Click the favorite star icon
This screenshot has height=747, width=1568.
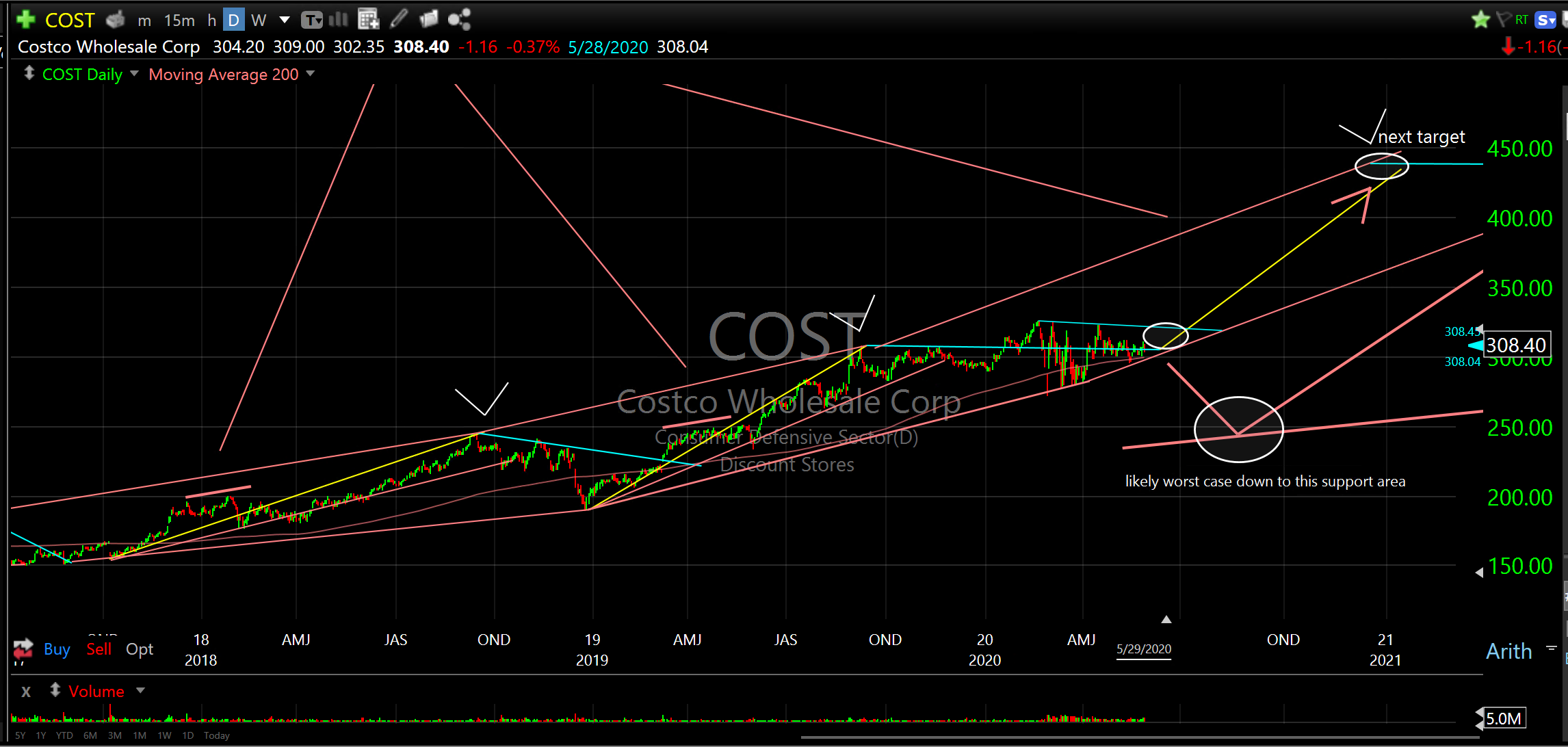pyautogui.click(x=1480, y=19)
